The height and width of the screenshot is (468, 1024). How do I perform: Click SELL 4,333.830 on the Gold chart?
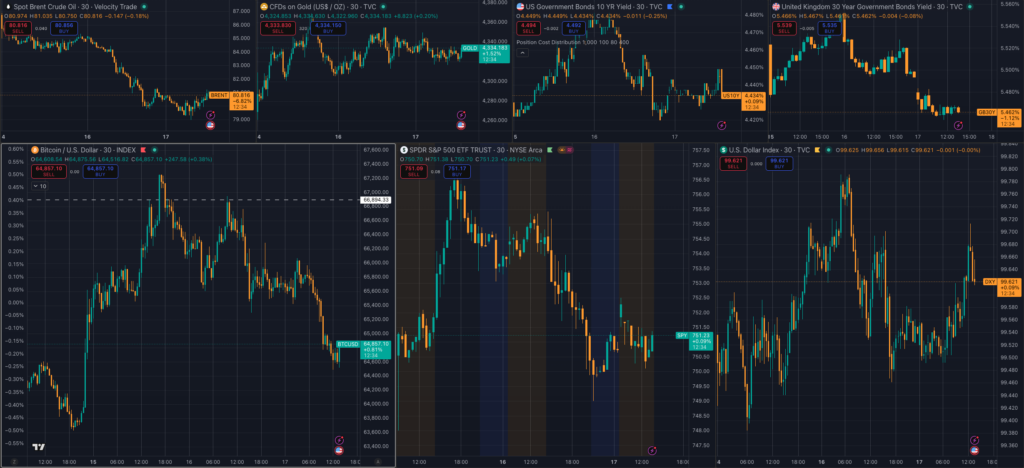[x=278, y=28]
